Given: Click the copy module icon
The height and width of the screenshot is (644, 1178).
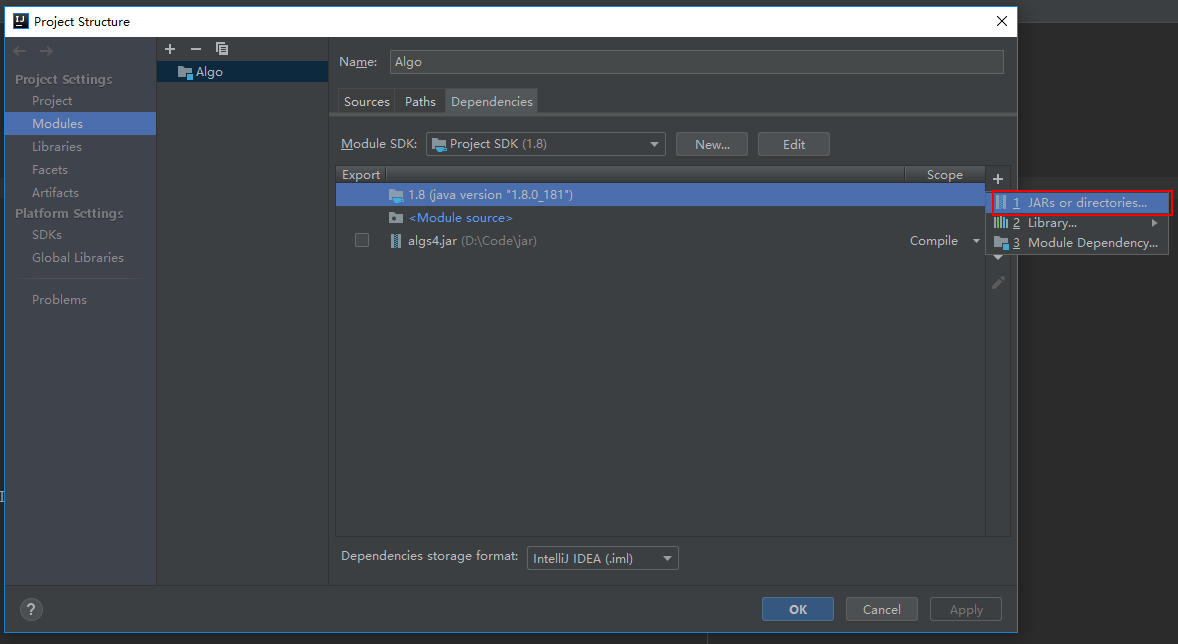Looking at the screenshot, I should click(222, 49).
